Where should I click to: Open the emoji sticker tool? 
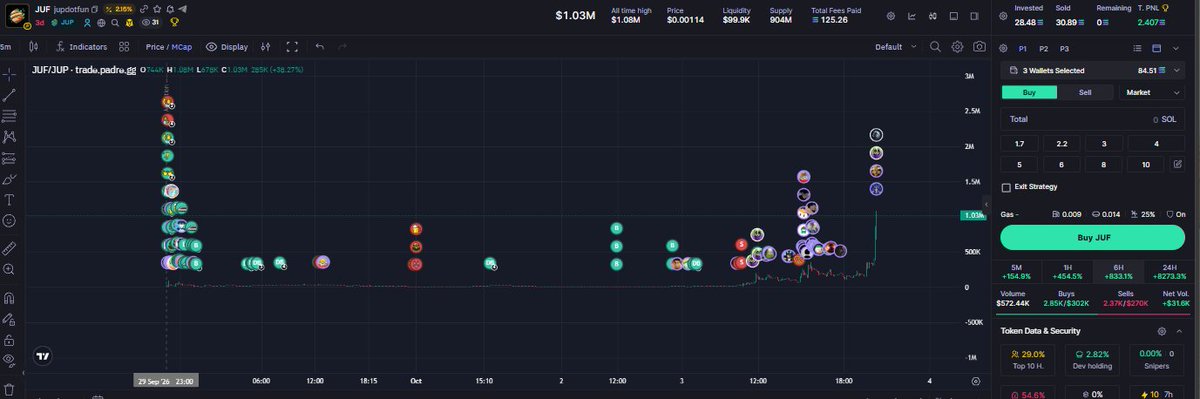[x=9, y=220]
